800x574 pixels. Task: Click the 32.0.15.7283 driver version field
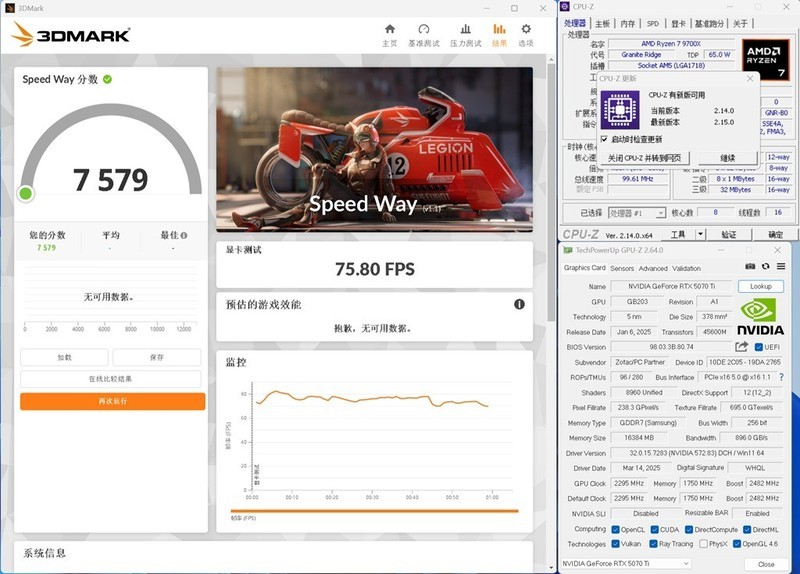pos(696,453)
